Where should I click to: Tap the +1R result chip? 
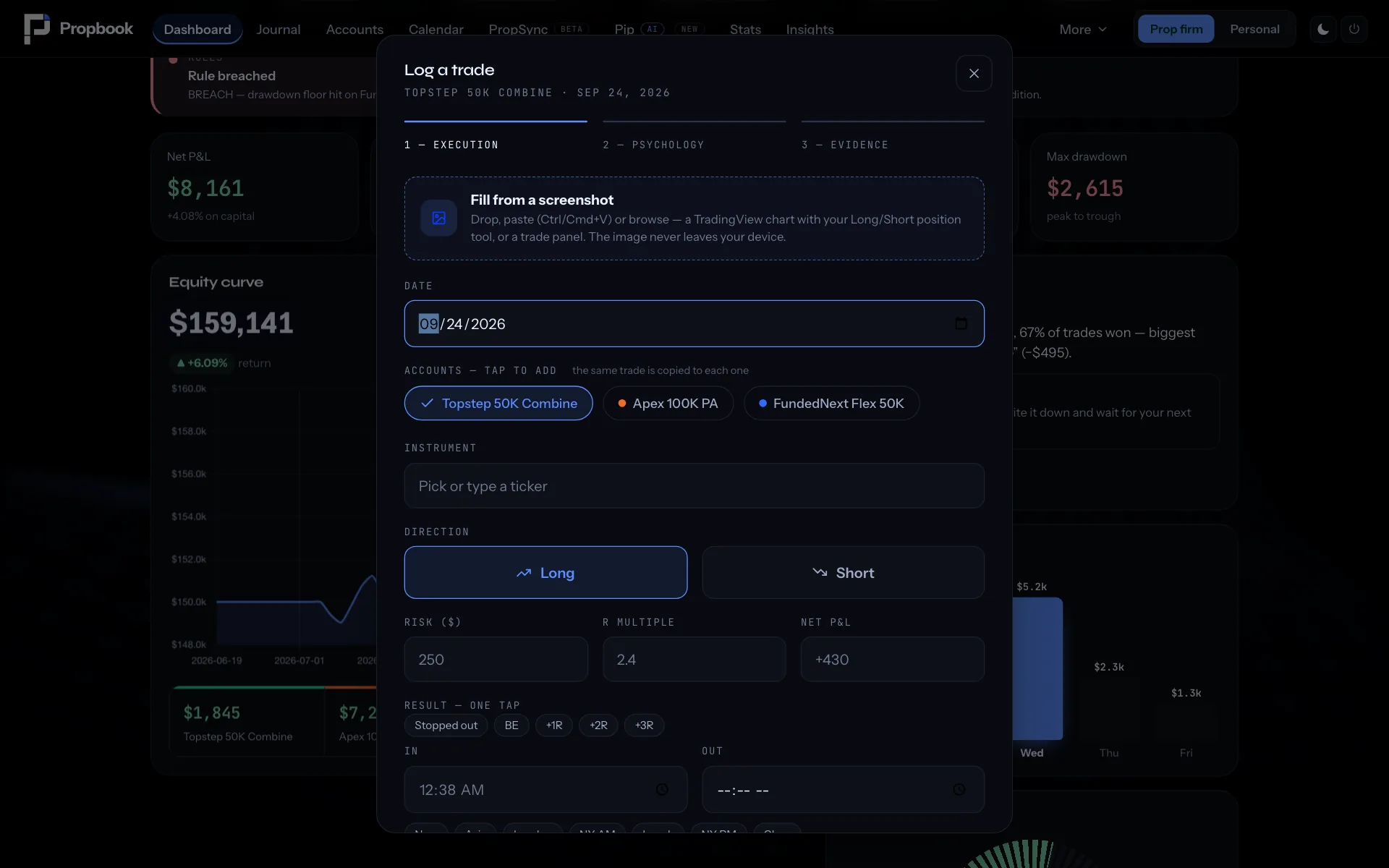(554, 725)
